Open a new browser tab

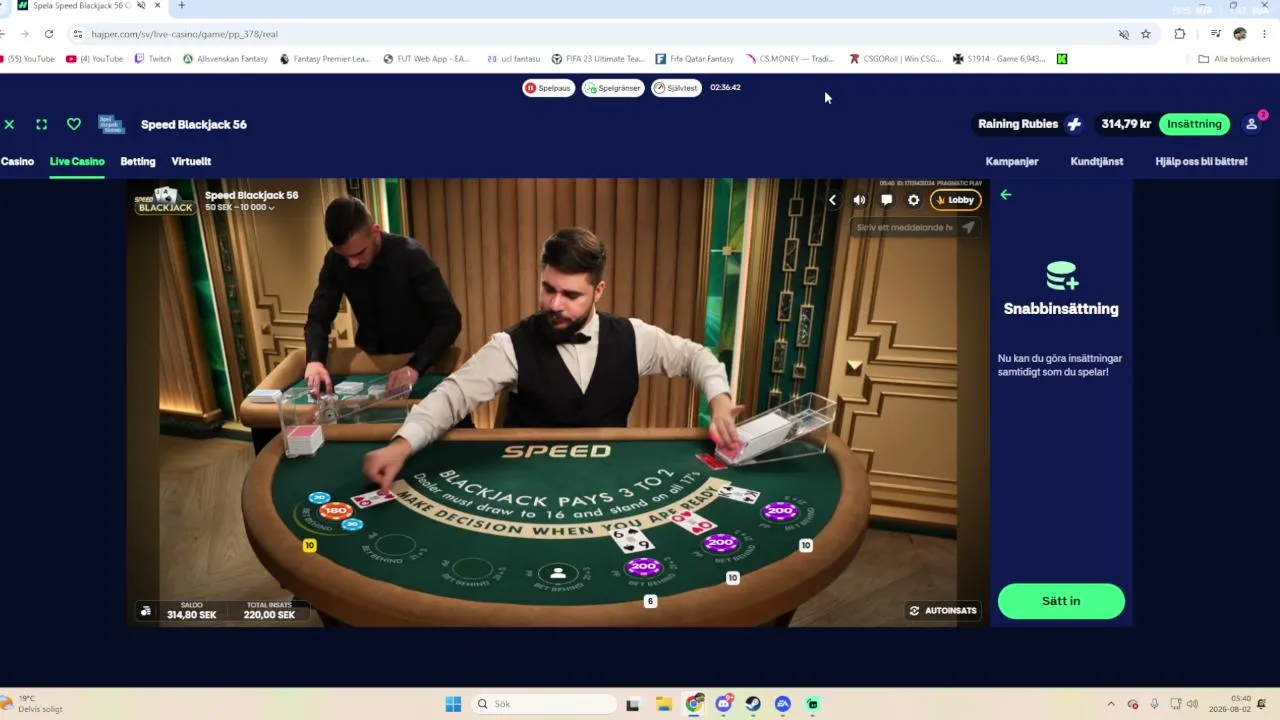[181, 6]
